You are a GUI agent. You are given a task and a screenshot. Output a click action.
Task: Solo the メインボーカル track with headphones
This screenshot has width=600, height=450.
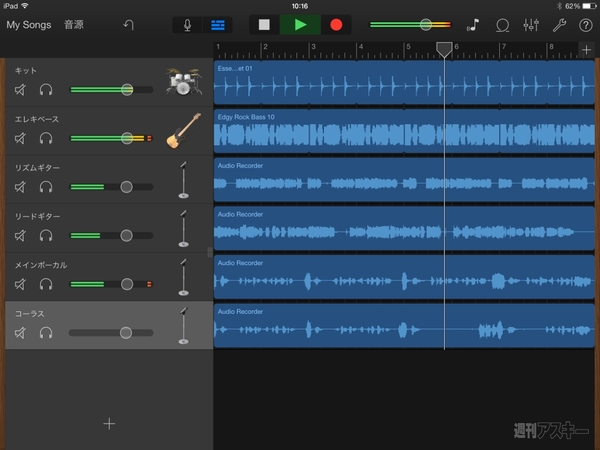(45, 284)
